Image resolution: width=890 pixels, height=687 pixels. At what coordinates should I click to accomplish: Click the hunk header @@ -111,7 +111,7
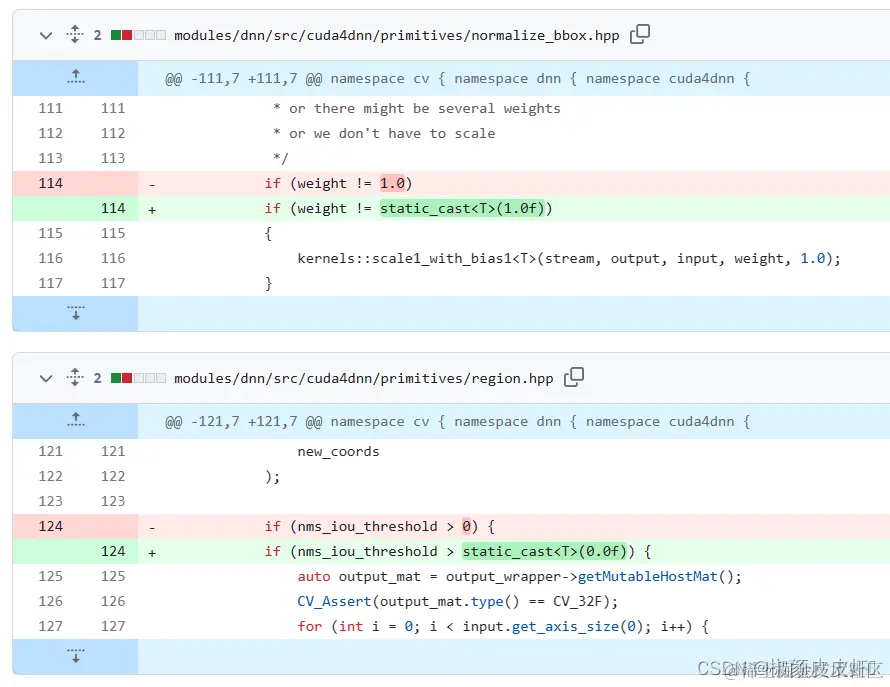click(457, 78)
